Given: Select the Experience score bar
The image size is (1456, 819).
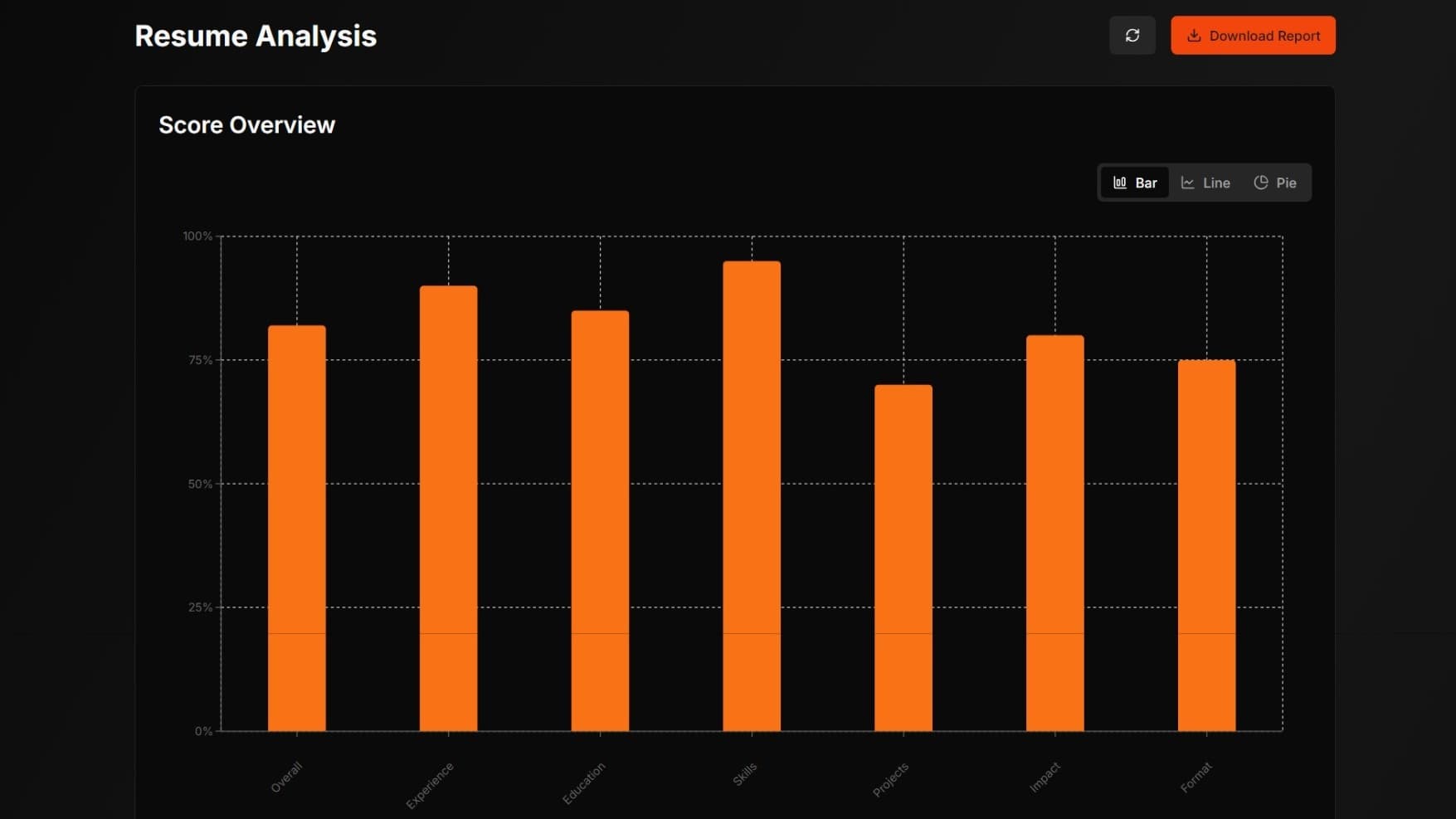Looking at the screenshot, I should click(448, 508).
